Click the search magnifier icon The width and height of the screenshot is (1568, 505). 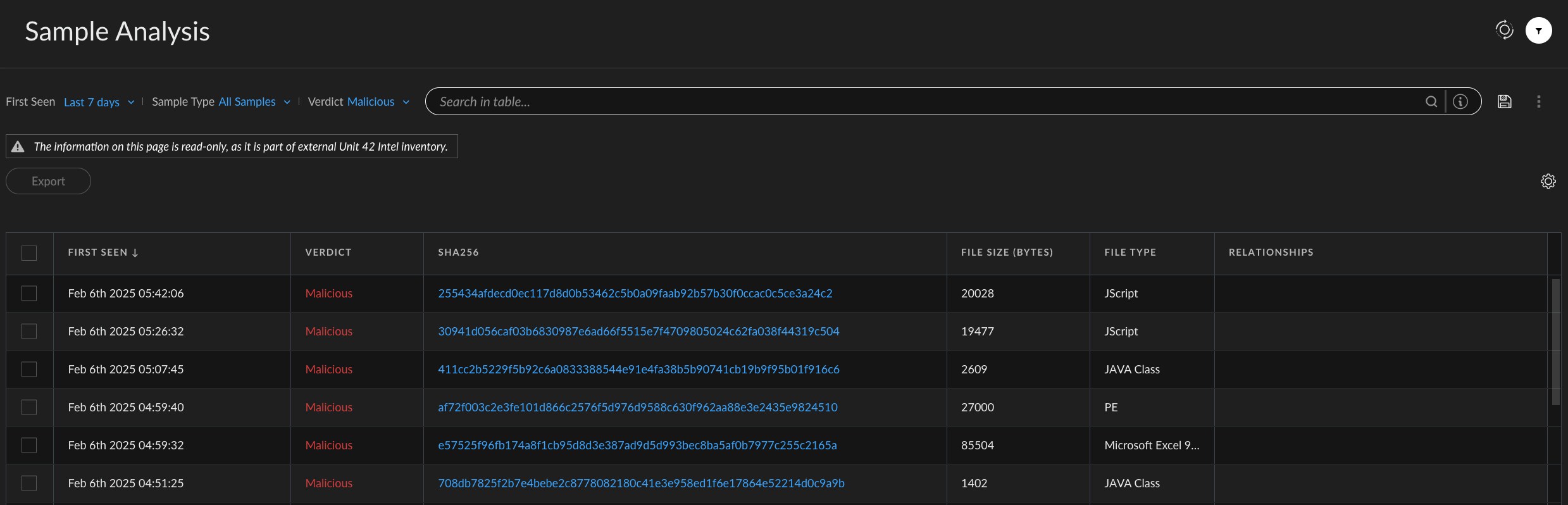coord(1431,102)
